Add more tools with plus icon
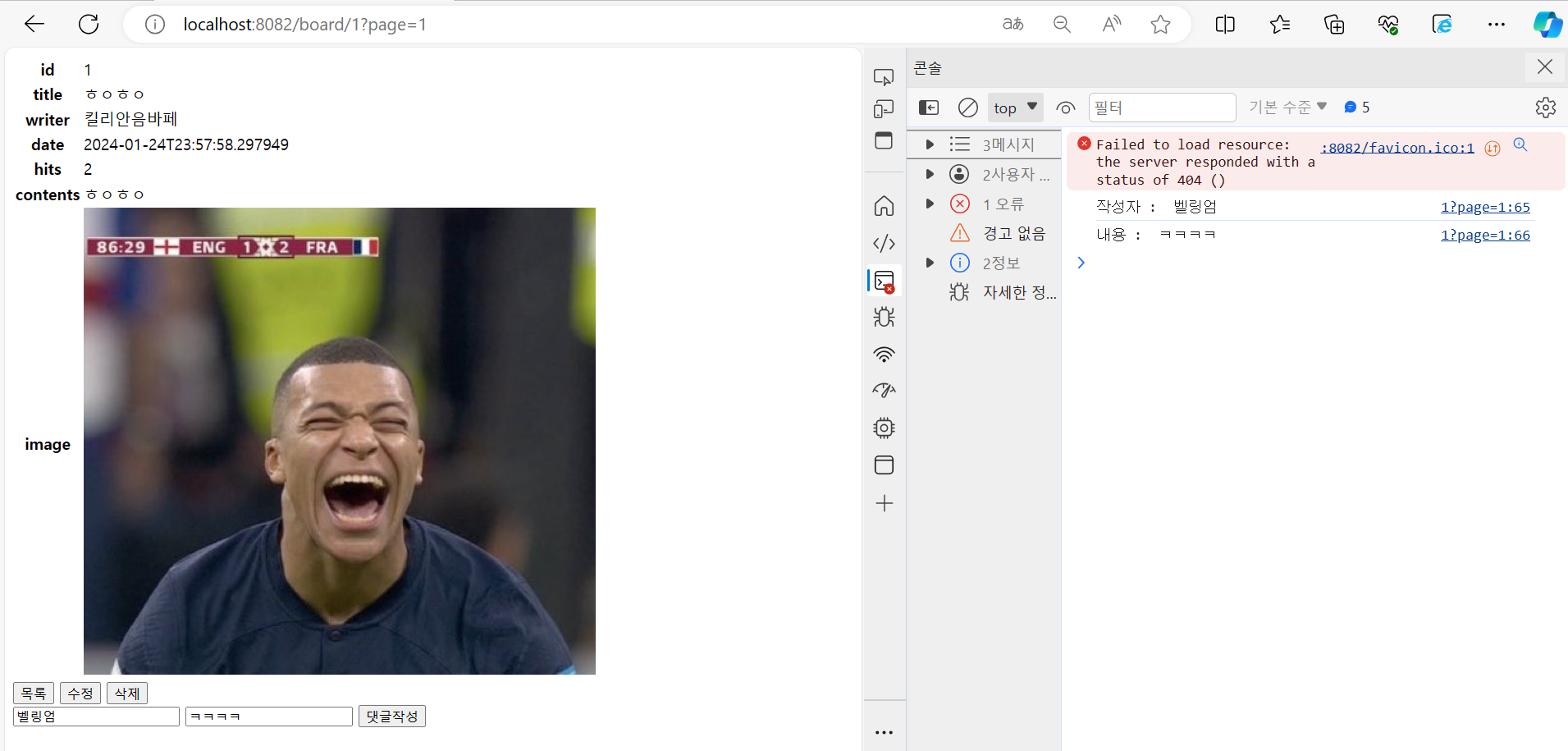Screen dimensions: 1568x751 884,503
